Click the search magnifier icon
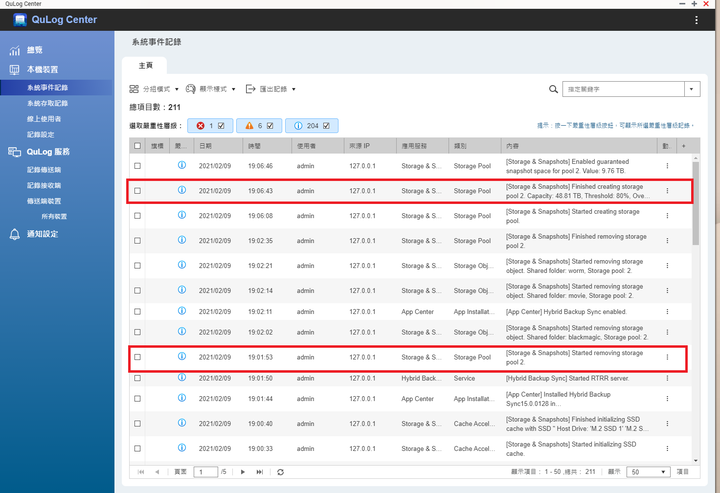 click(x=553, y=89)
